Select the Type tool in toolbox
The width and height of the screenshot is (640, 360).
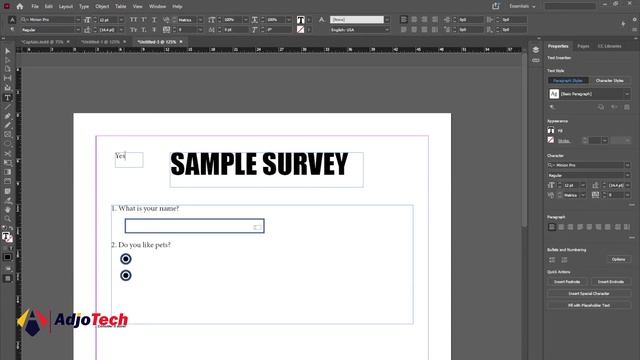(x=7, y=98)
